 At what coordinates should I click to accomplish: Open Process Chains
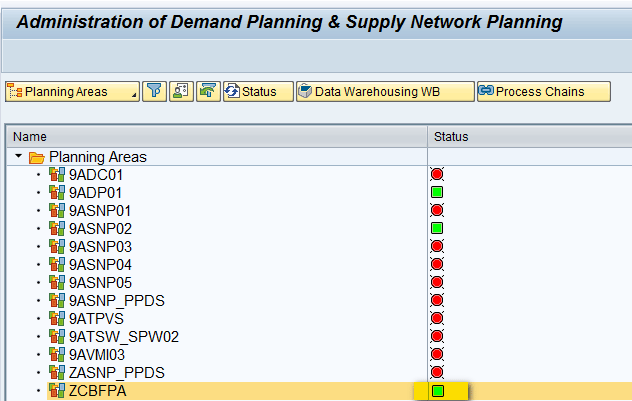pos(544,91)
